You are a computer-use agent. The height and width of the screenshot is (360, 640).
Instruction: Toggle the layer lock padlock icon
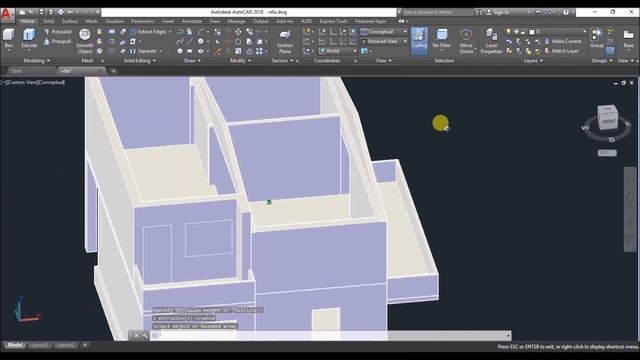tap(523, 31)
